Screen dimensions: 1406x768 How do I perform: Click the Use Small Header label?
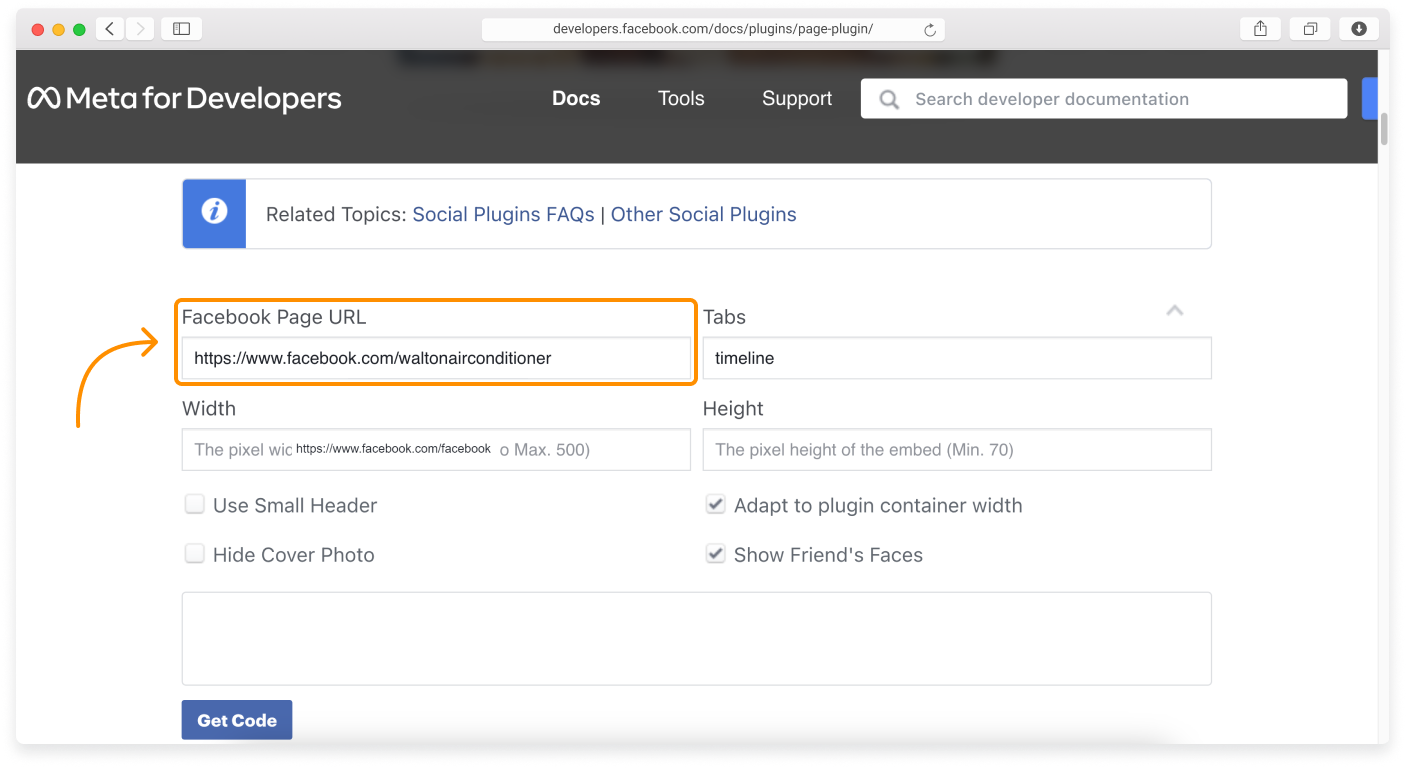coord(295,505)
